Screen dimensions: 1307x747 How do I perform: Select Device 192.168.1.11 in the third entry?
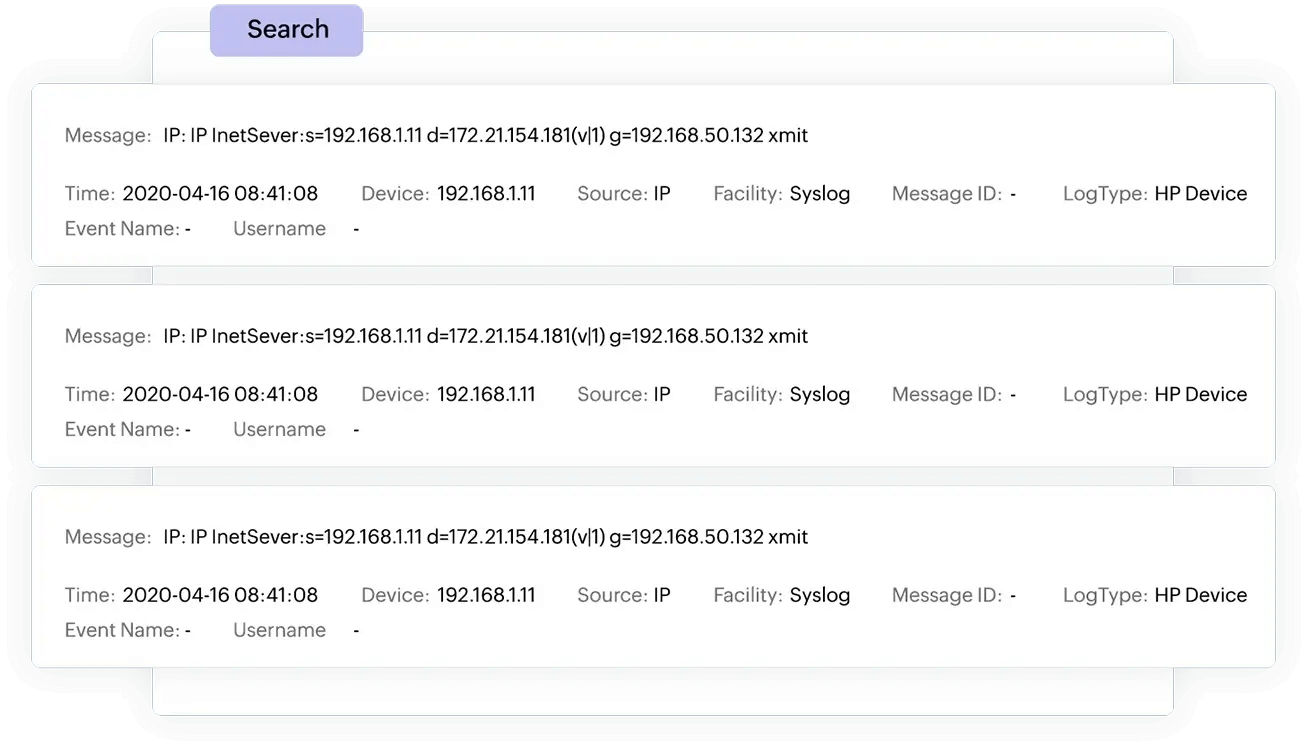click(x=486, y=596)
